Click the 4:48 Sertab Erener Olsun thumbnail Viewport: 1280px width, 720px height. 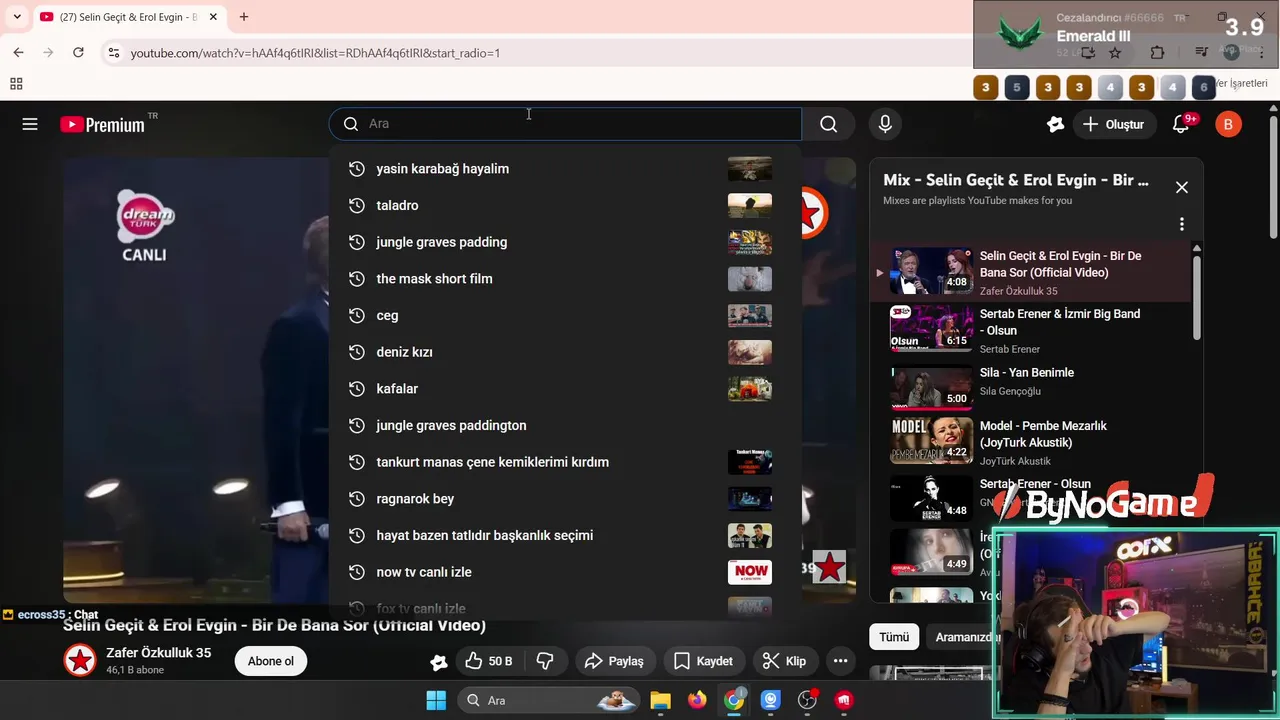931,498
